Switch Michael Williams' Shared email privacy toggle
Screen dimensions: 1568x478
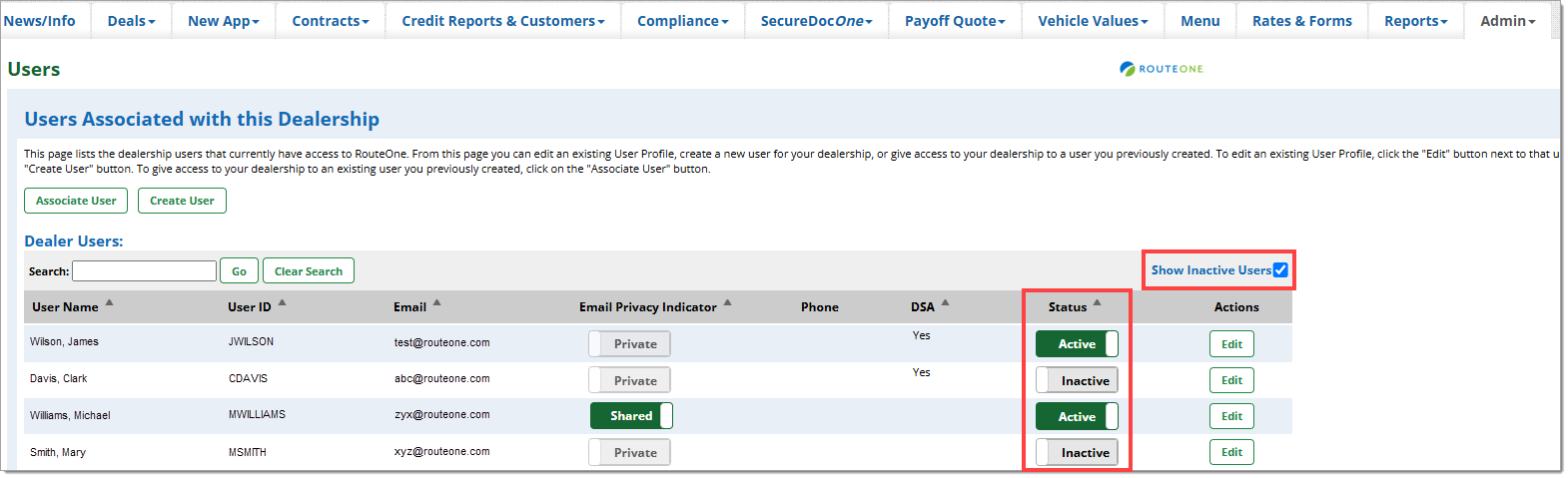[x=631, y=416]
